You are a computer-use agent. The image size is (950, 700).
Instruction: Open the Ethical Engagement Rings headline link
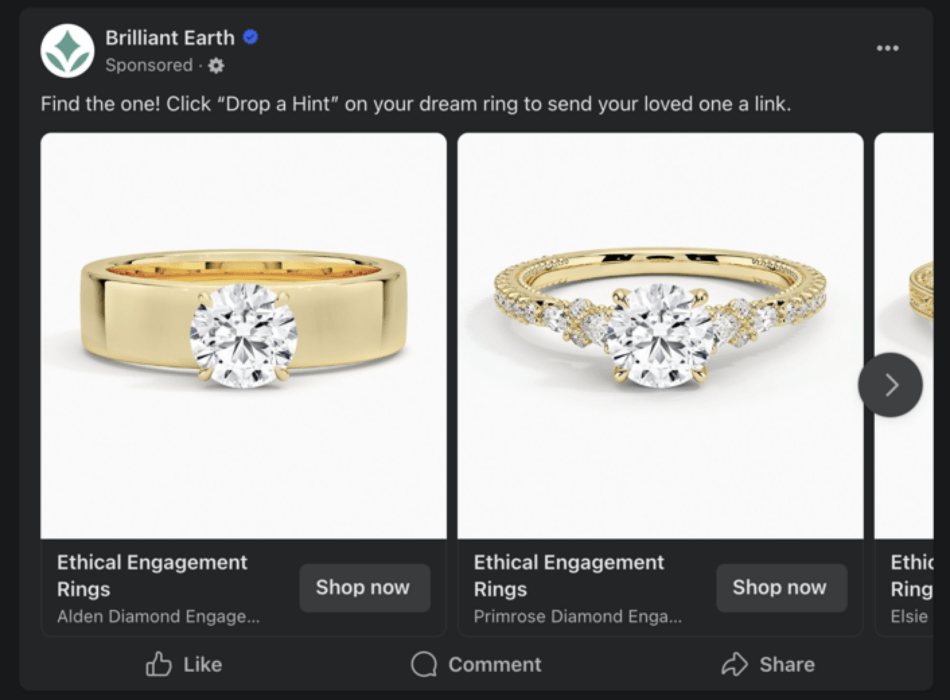[152, 575]
